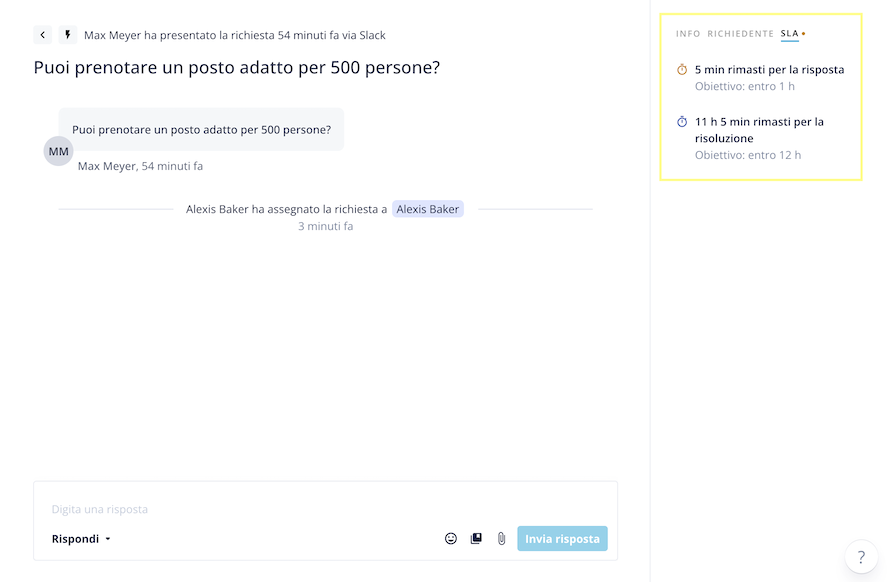Viewport: 890px width, 582px height.
Task: Open the saved replies book icon
Action: pyautogui.click(x=476, y=538)
